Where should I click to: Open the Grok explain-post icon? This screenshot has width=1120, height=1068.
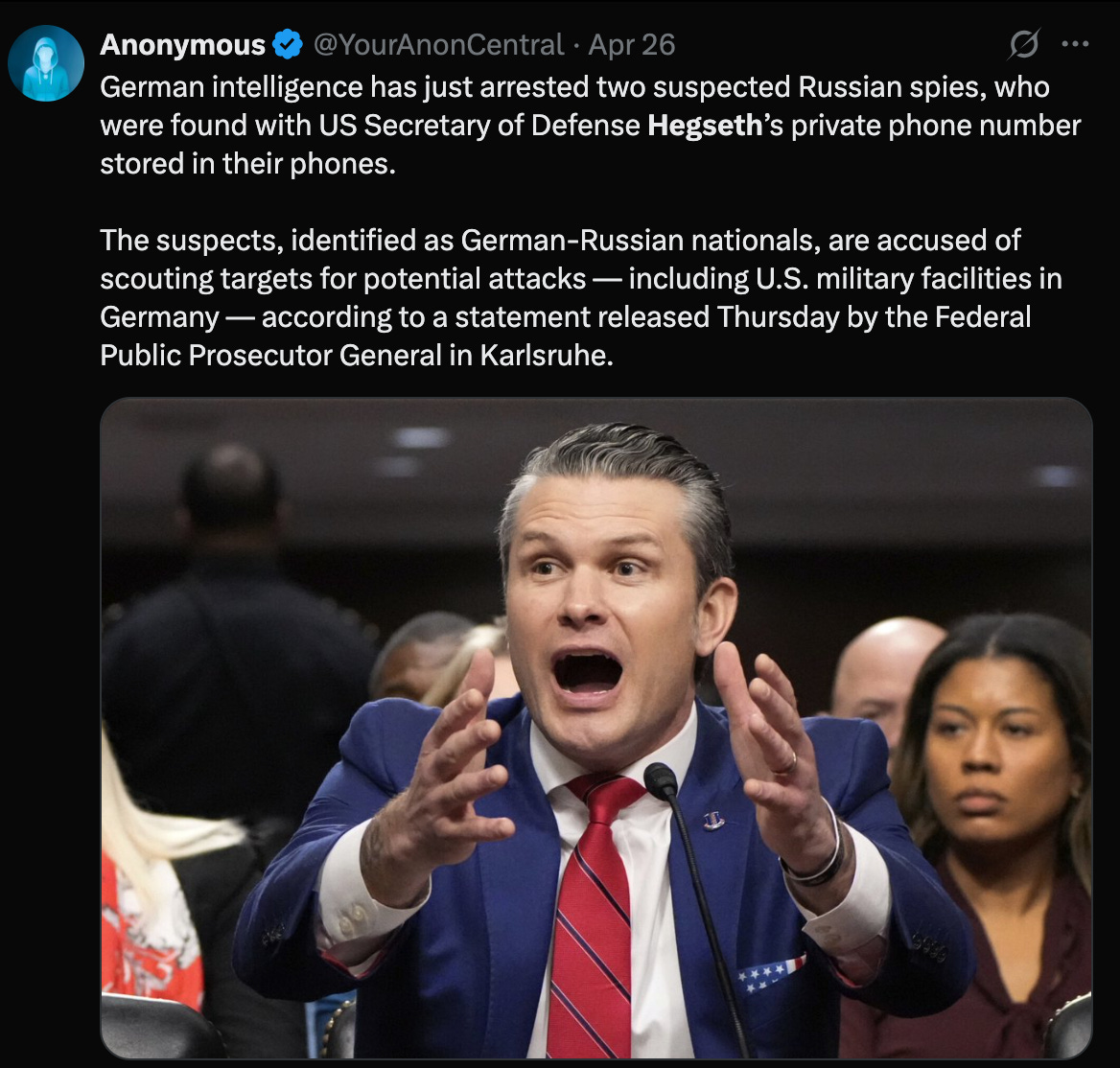1023,44
